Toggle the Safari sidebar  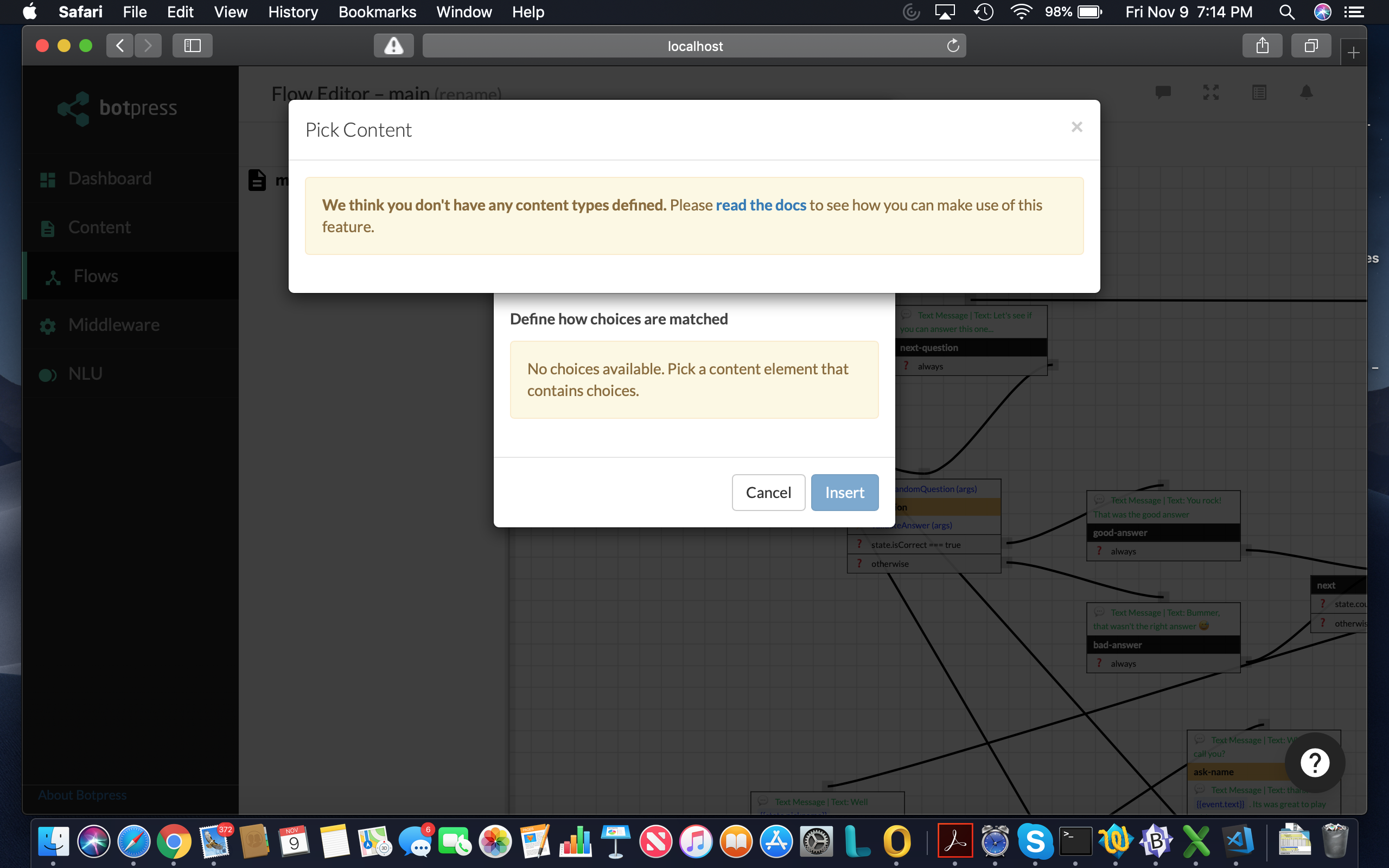point(192,46)
